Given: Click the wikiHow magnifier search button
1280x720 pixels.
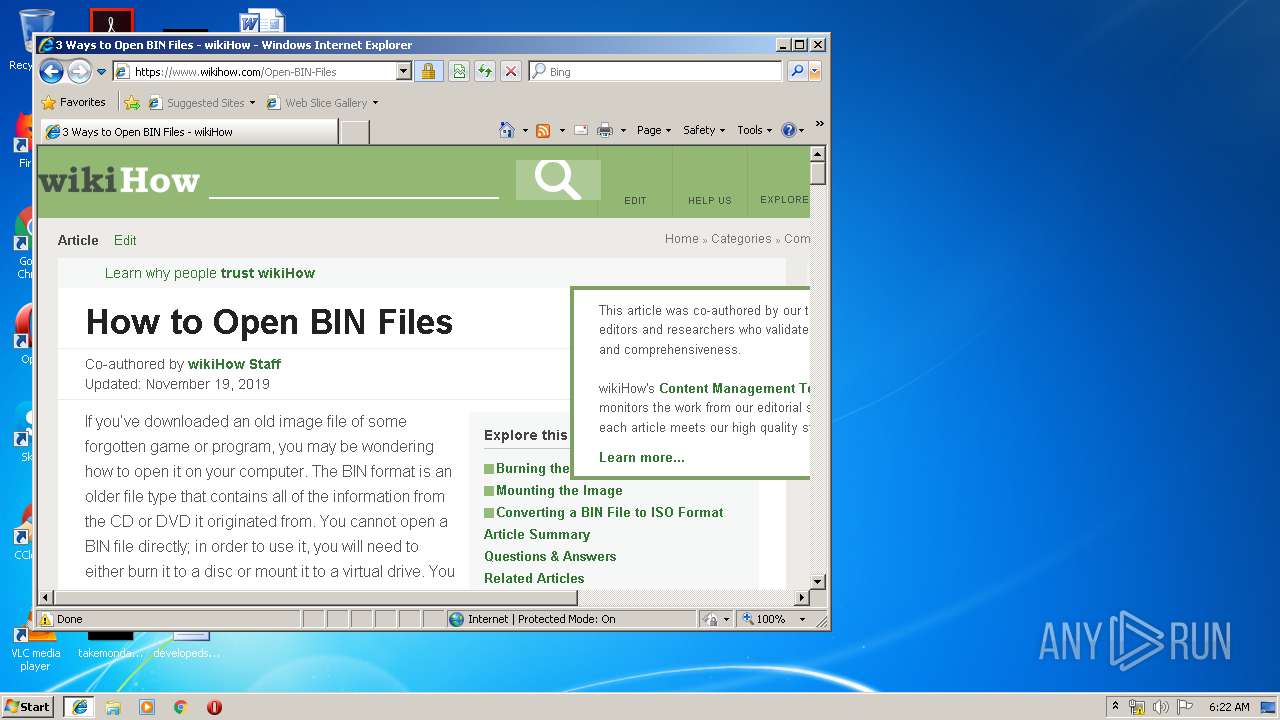Looking at the screenshot, I should pos(558,180).
